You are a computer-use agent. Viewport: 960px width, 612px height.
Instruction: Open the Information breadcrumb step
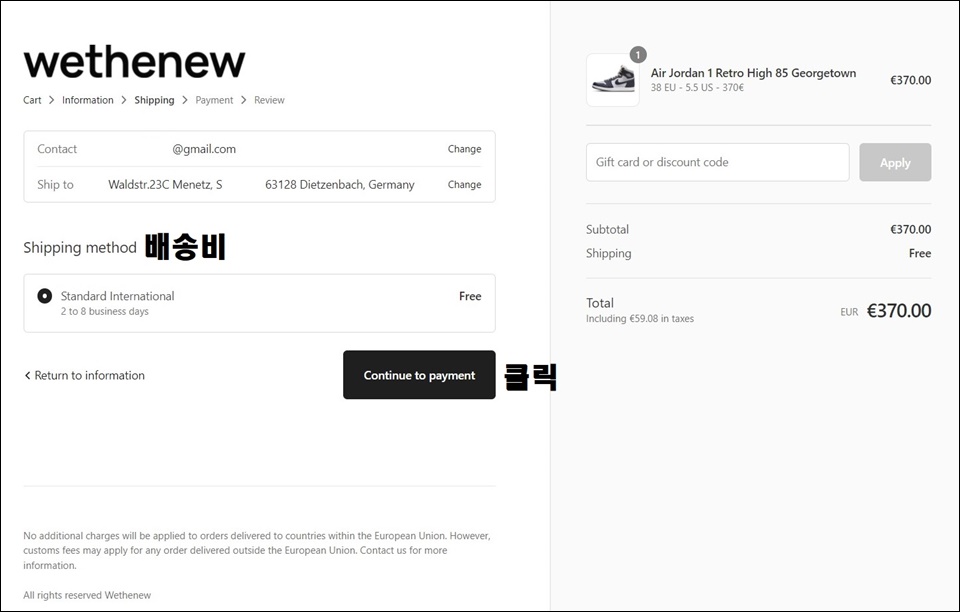click(88, 100)
